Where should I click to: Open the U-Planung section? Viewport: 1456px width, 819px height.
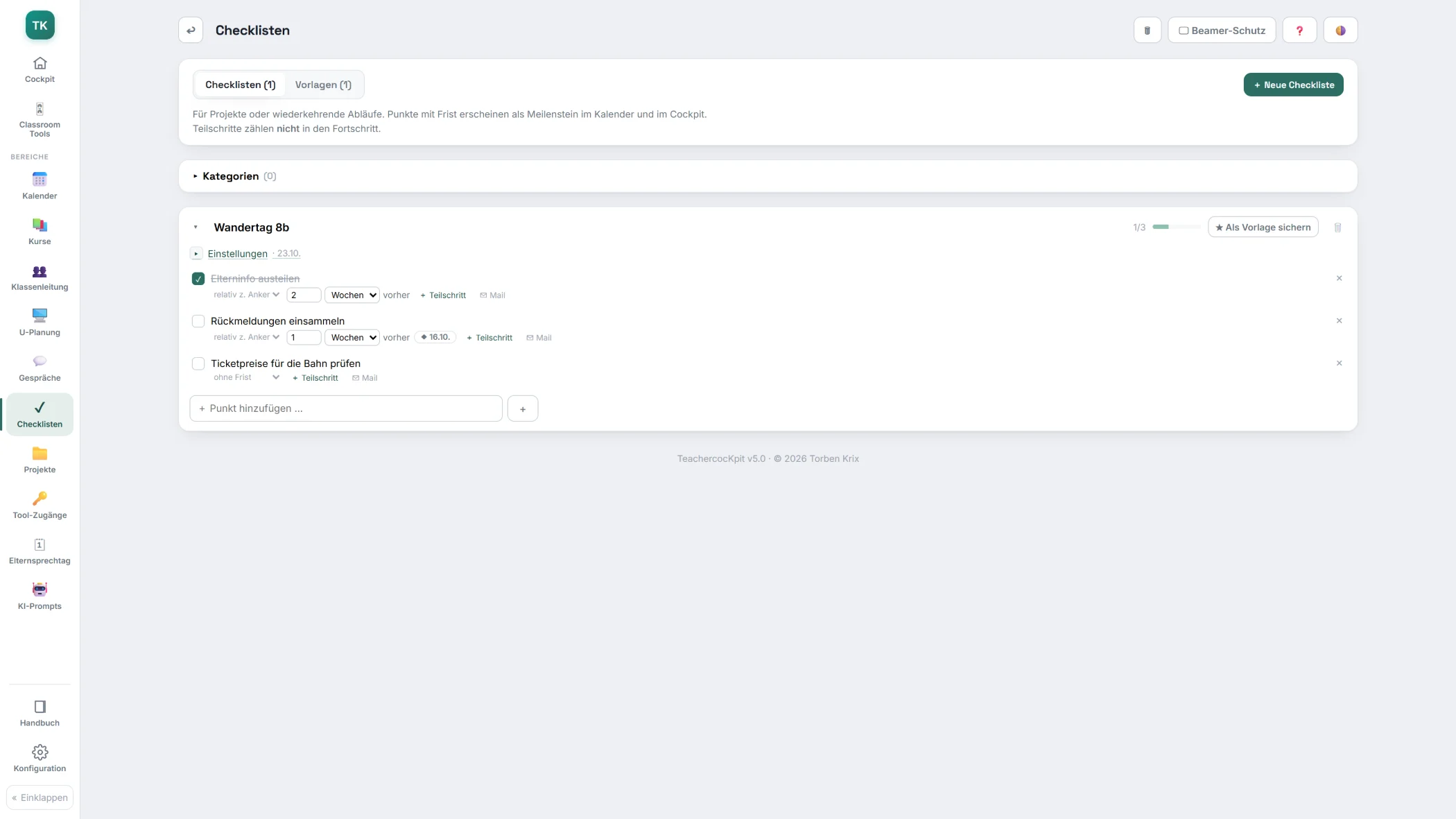(x=40, y=322)
